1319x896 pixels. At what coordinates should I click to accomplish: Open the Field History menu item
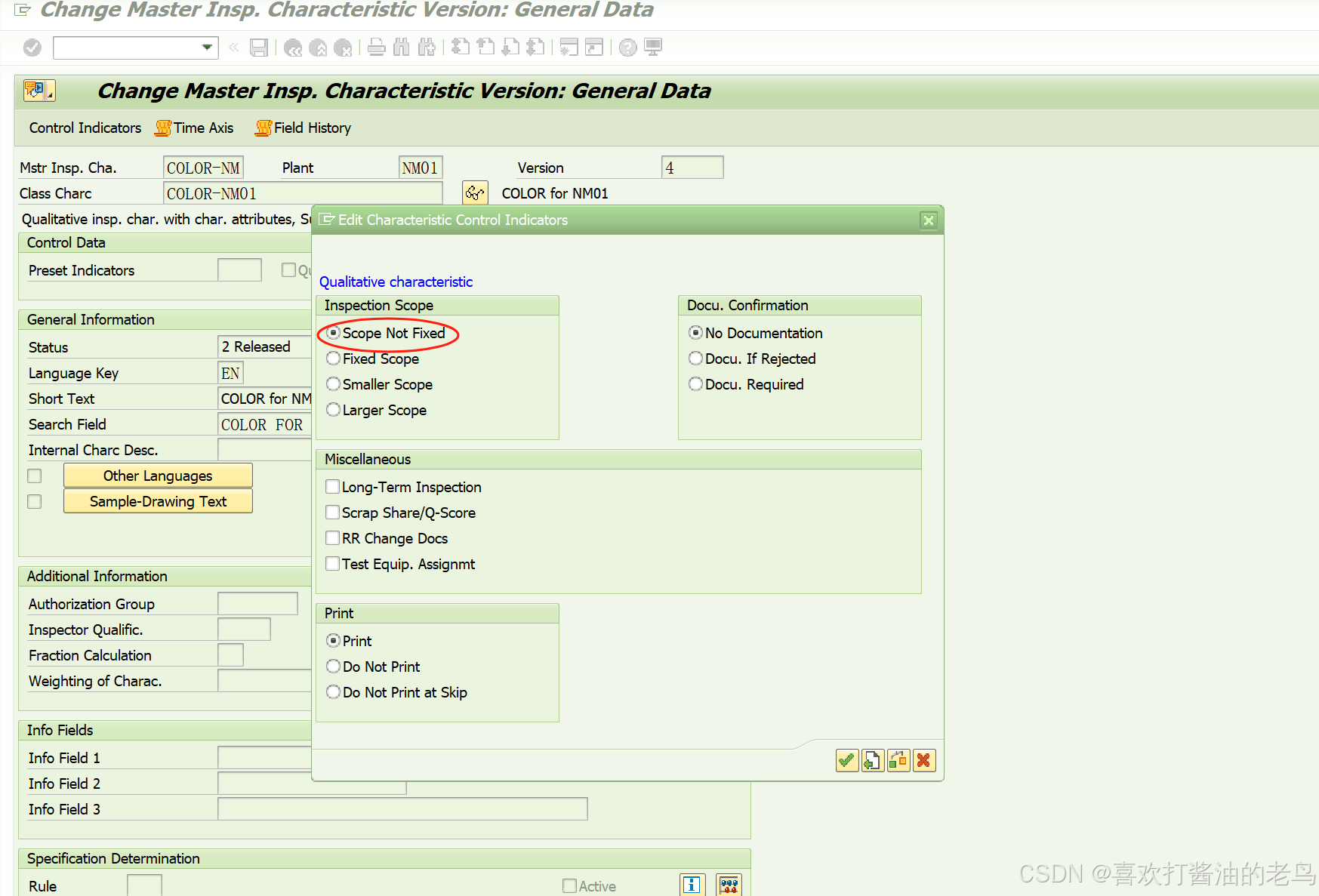310,128
